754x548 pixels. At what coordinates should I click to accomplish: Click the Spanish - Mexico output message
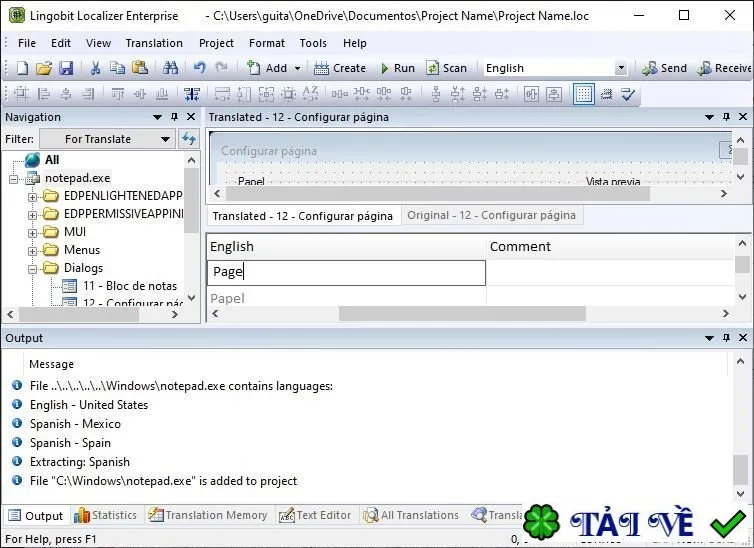[x=75, y=424]
